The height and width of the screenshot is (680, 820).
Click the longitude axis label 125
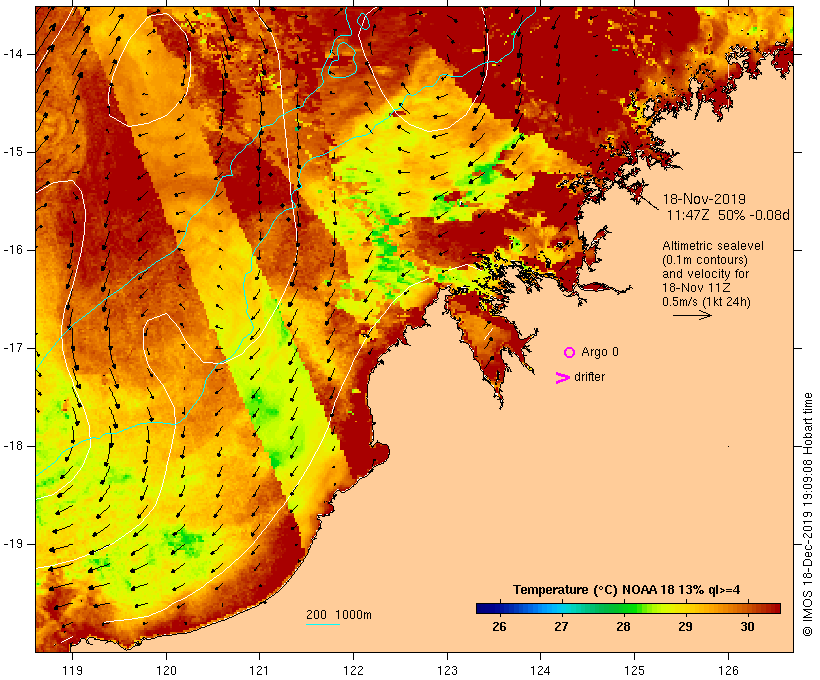click(634, 671)
